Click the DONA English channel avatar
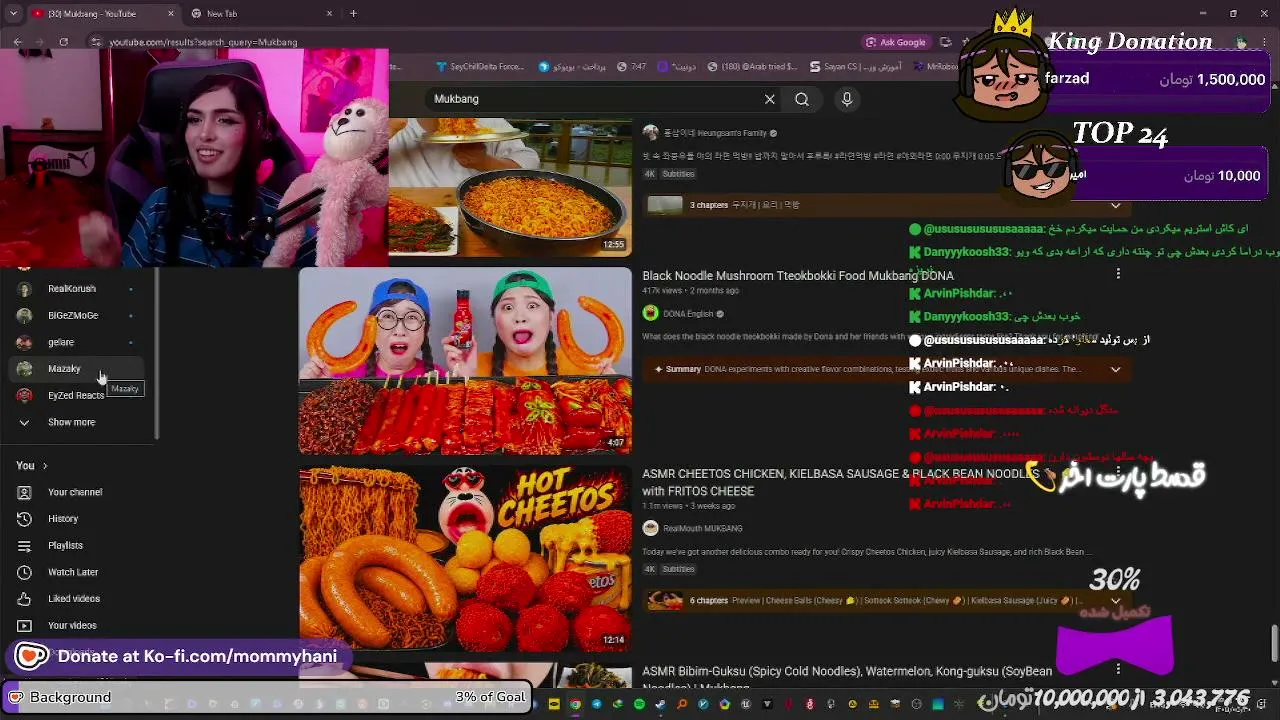The image size is (1280, 720). tap(651, 314)
